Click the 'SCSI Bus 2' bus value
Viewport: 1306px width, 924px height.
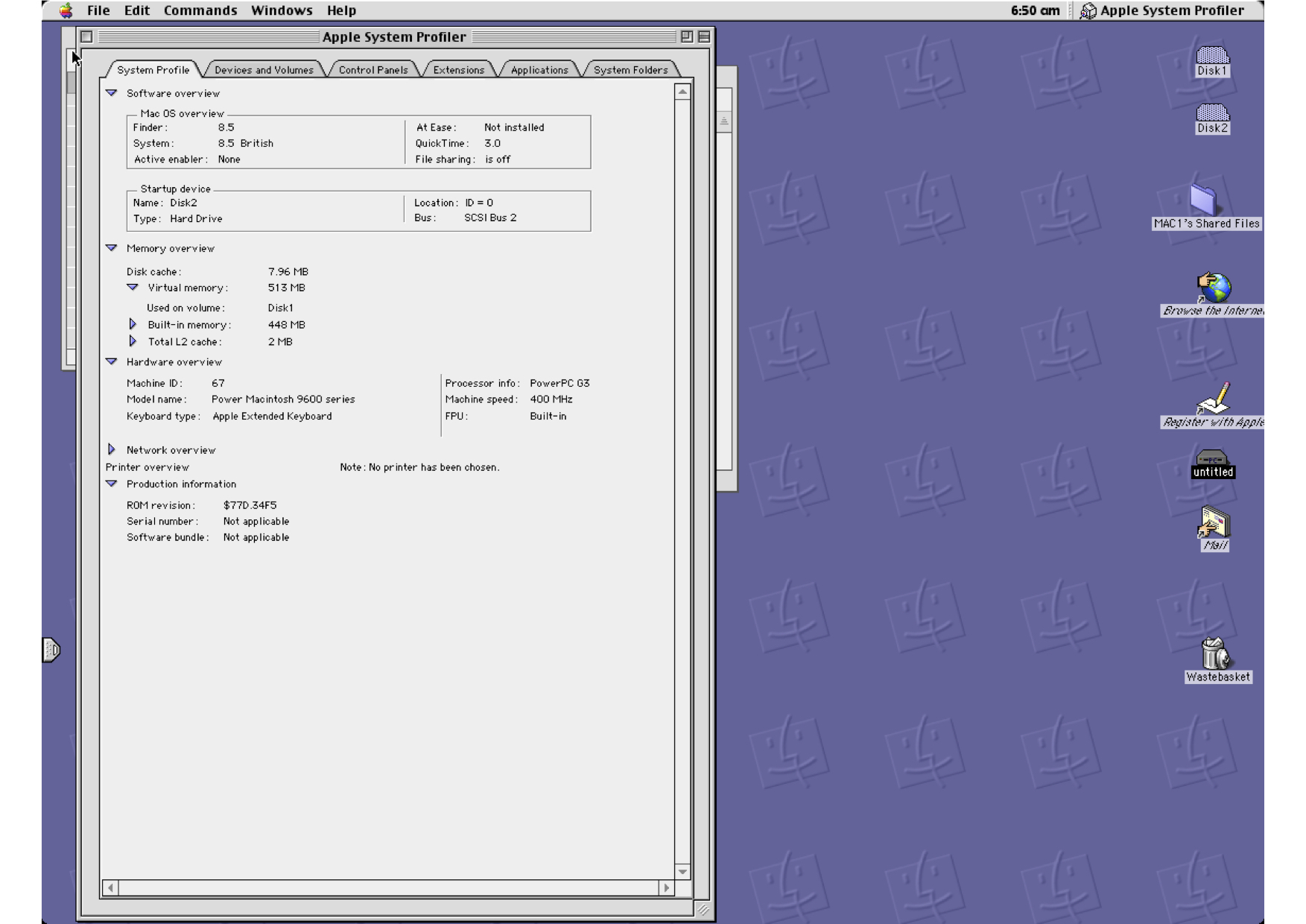pos(490,218)
